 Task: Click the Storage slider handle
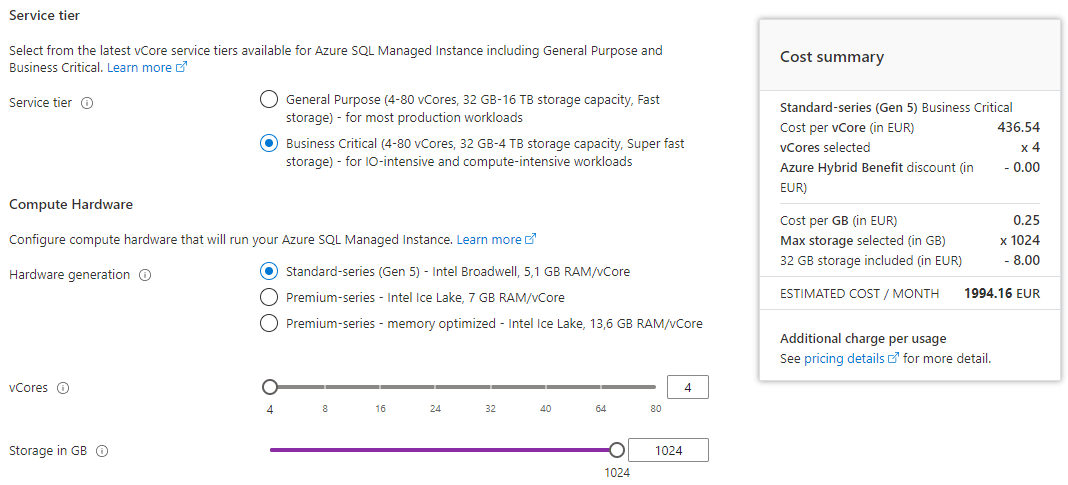click(x=616, y=450)
